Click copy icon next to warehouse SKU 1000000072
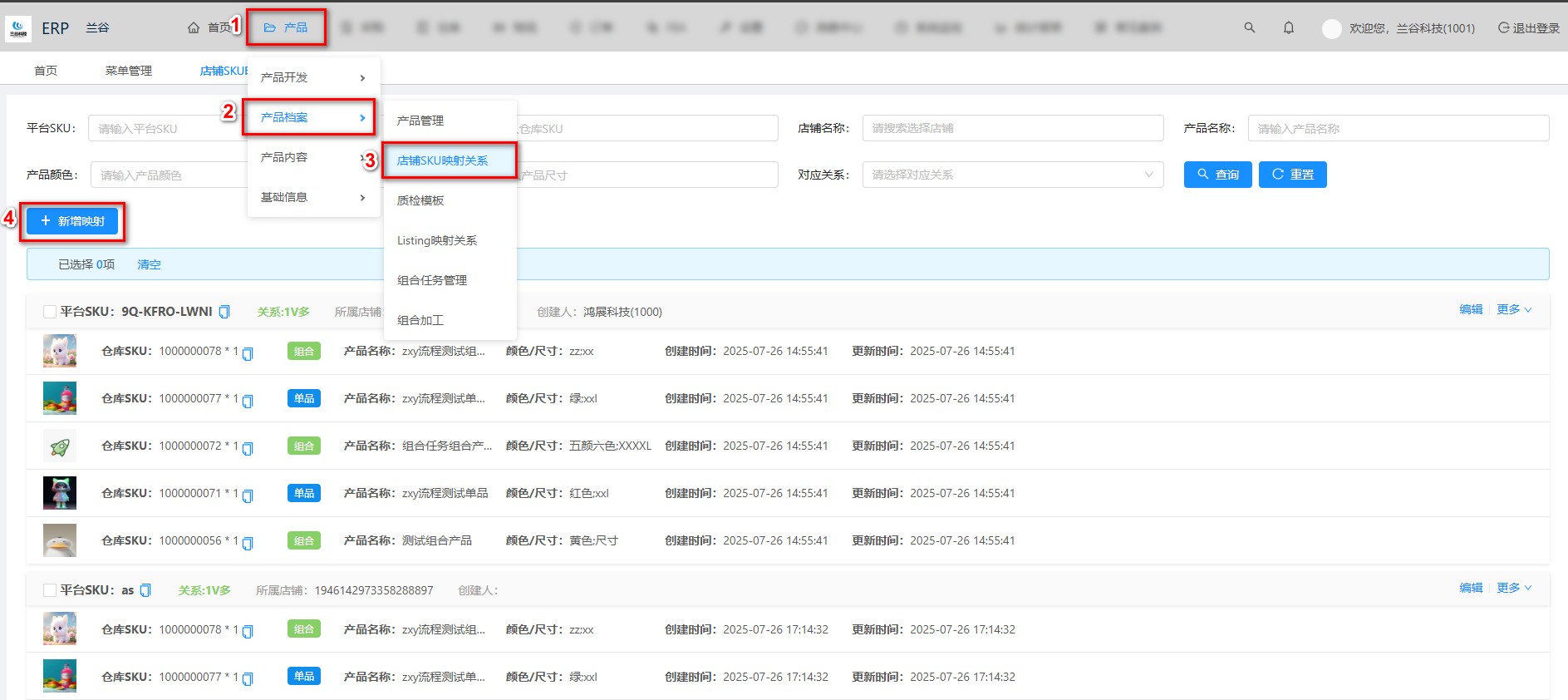The image size is (1568, 700). click(248, 448)
